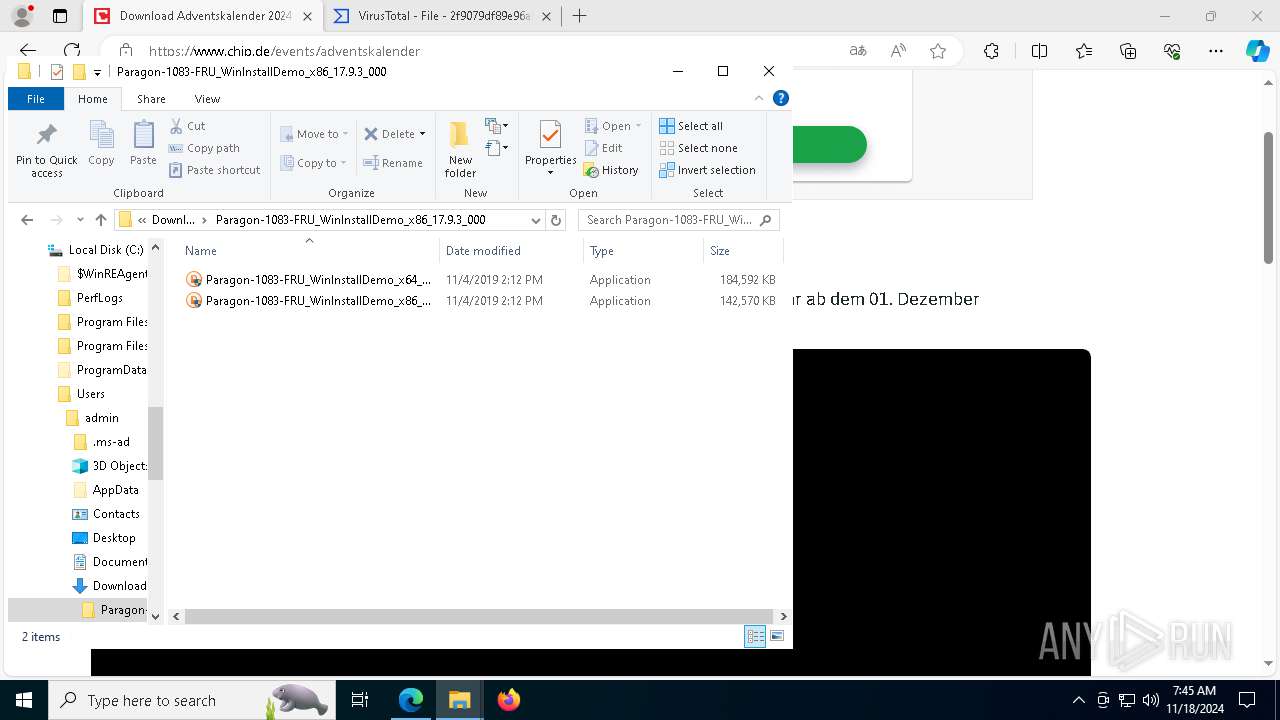The image size is (1280, 720).
Task: Click Copy path in Clipboard group
Action: (204, 148)
